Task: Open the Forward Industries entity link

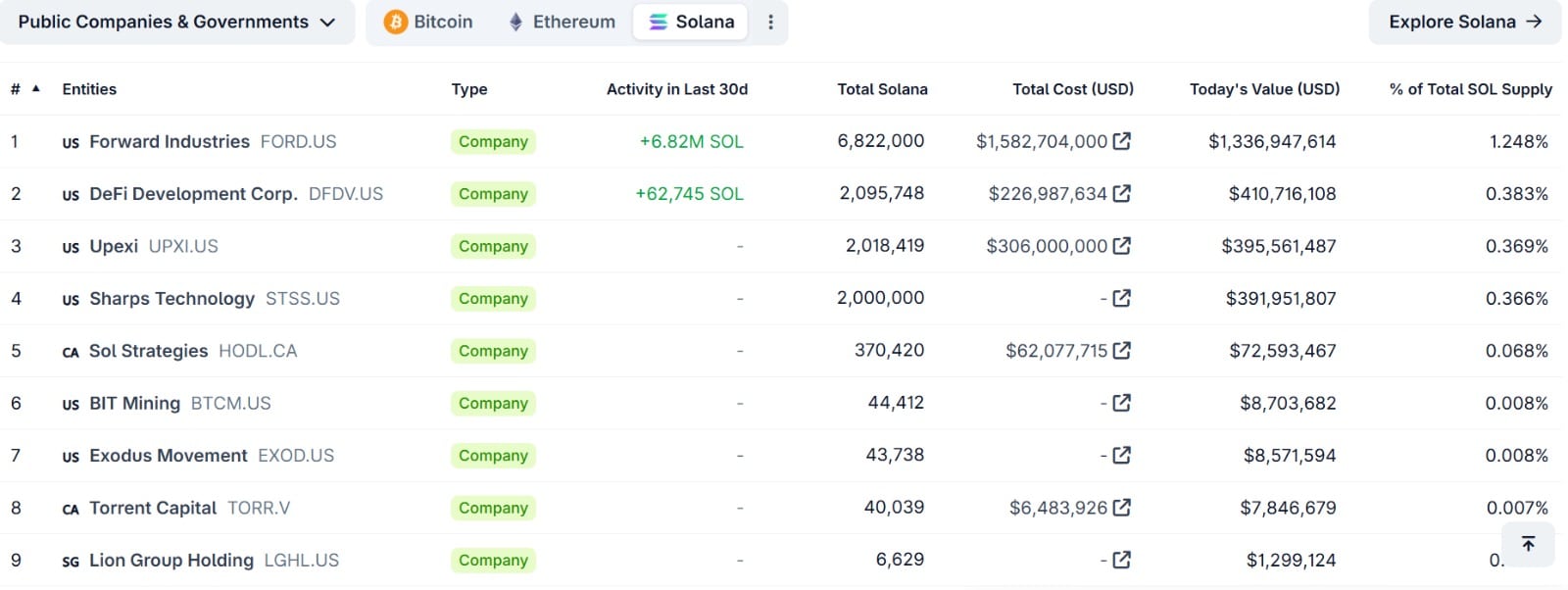Action: click(x=170, y=141)
